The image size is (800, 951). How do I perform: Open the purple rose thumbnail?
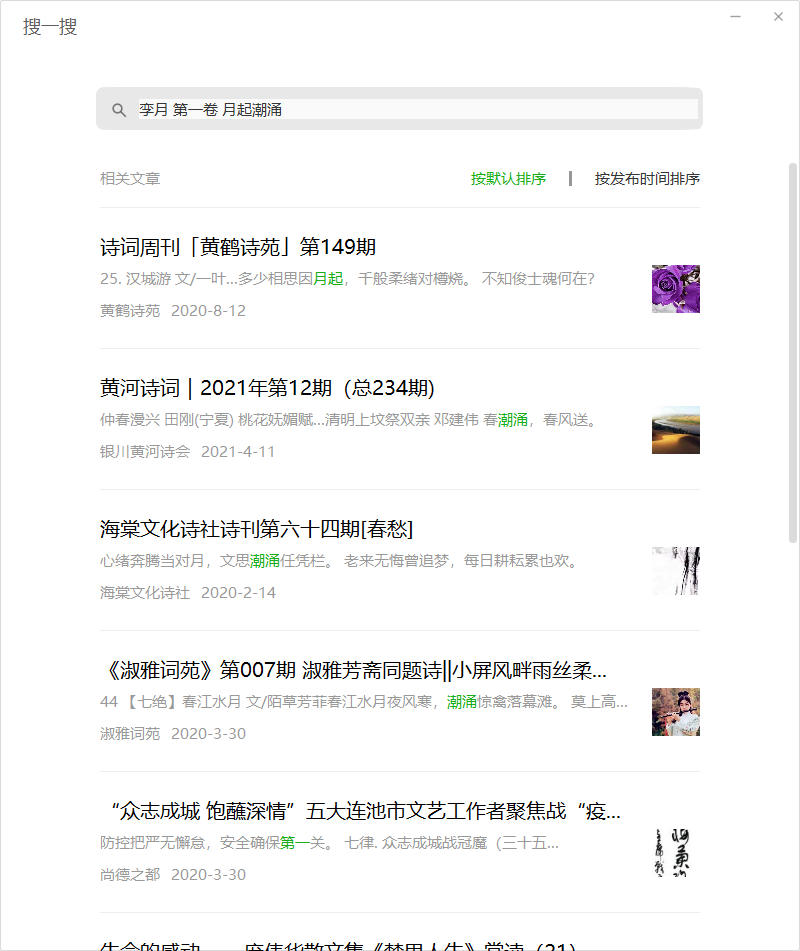[676, 289]
